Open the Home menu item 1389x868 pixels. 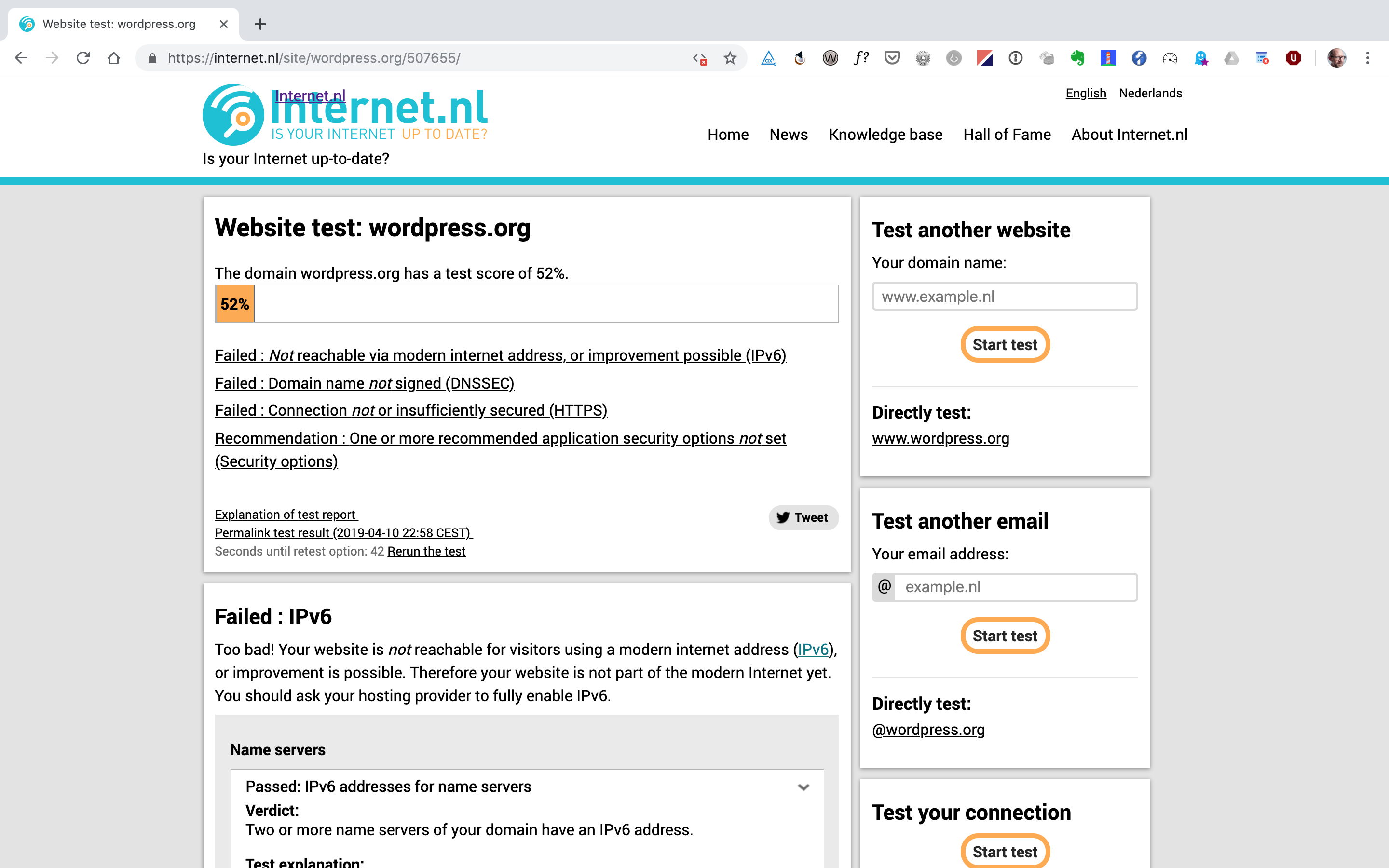point(728,135)
